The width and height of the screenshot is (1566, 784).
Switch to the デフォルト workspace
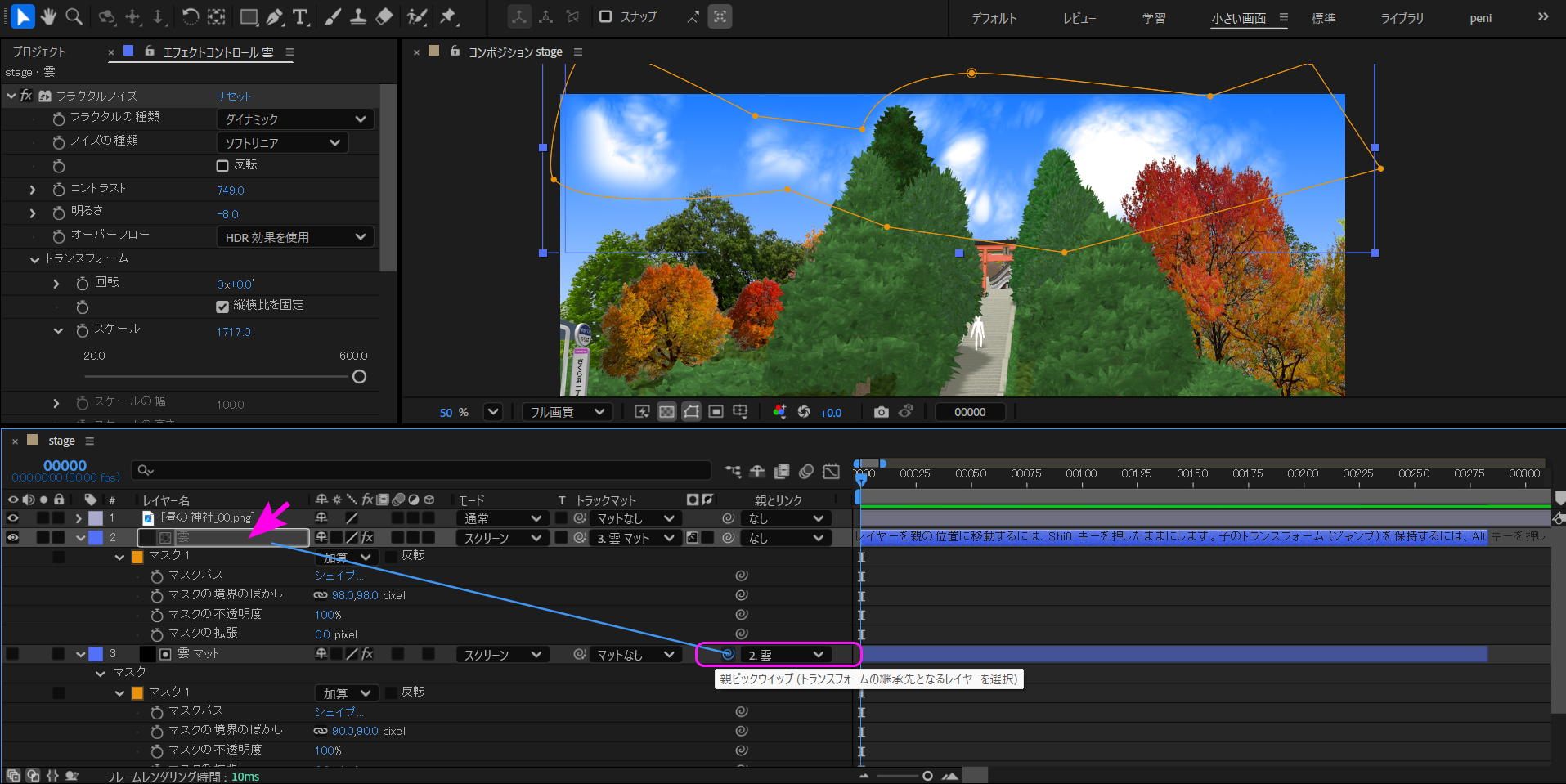994,18
